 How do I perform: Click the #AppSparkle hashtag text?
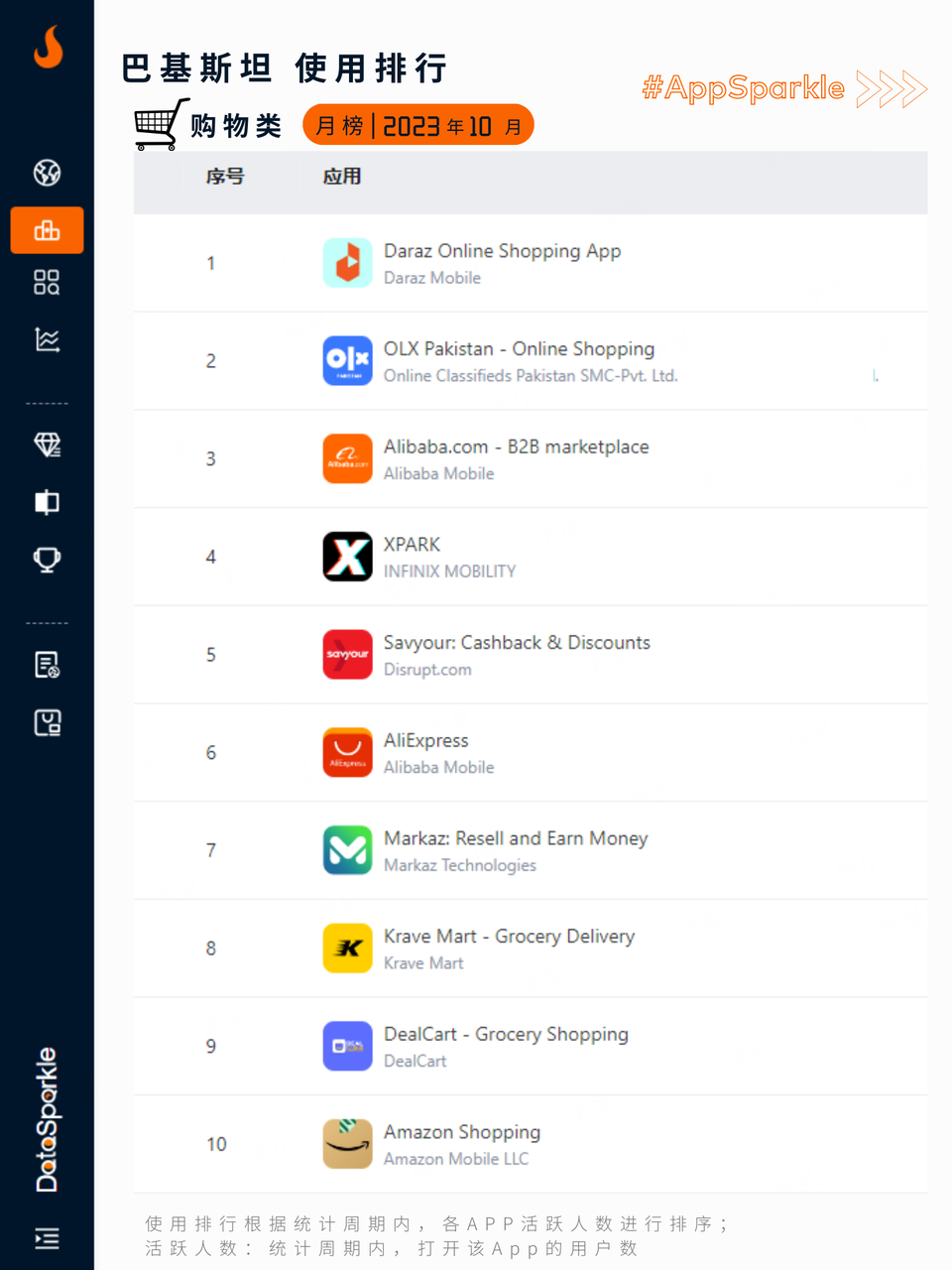pos(743,88)
